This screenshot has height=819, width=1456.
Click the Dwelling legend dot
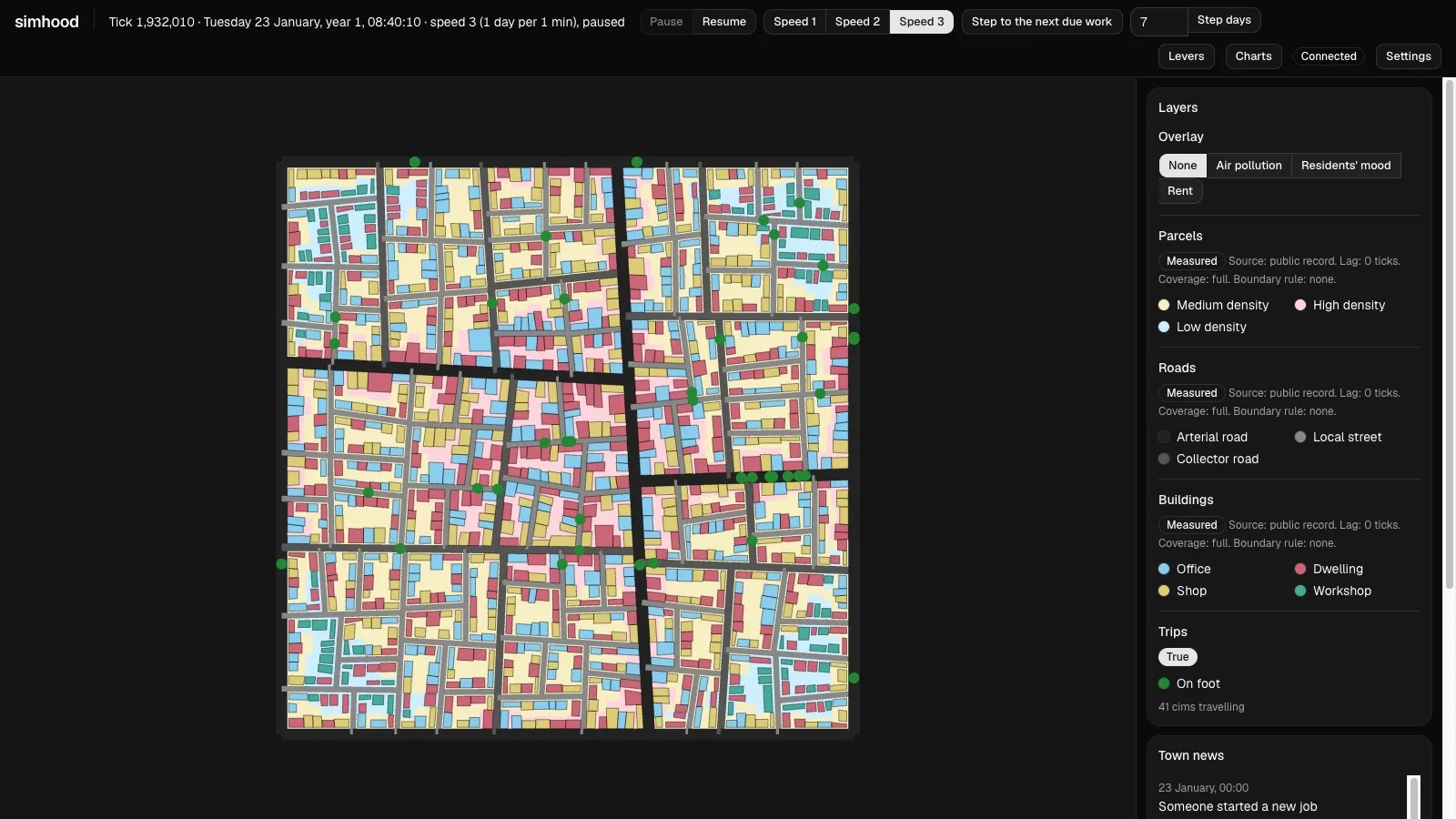[1300, 570]
